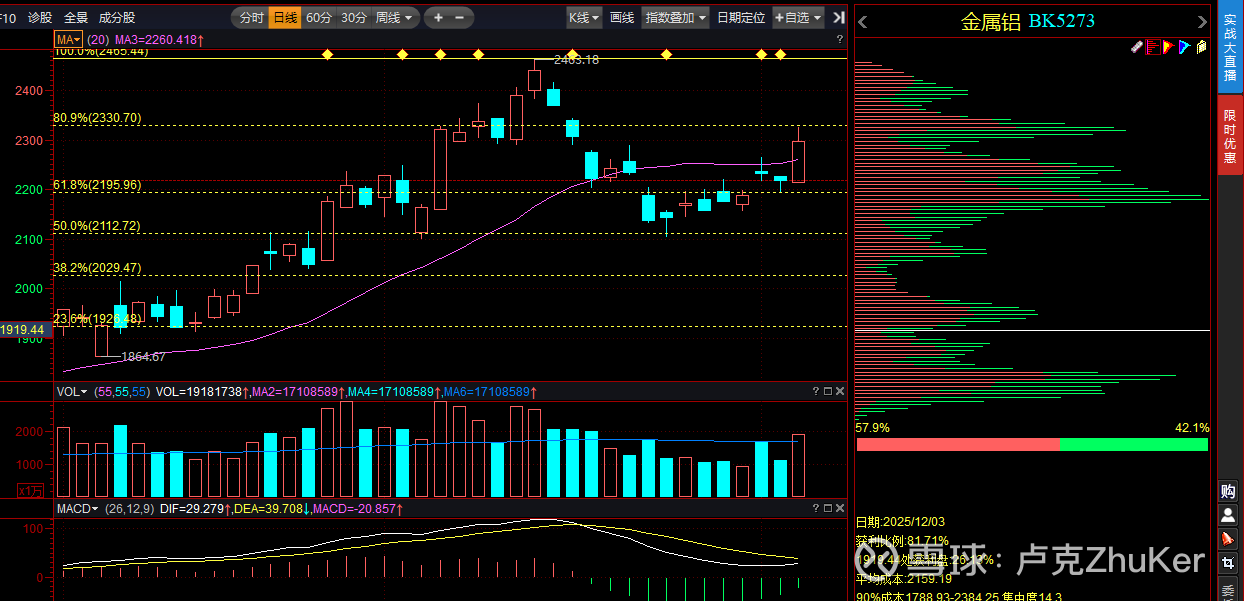Open help question mark on VOL panel
This screenshot has height=601, width=1244.
(815, 391)
